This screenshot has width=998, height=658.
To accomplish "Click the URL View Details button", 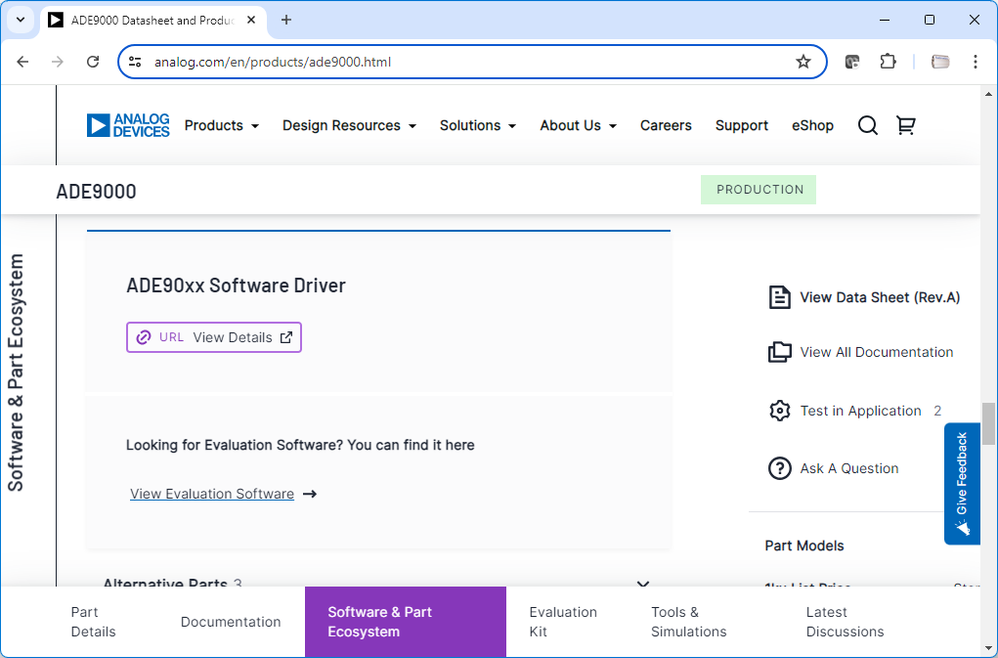I will point(214,337).
